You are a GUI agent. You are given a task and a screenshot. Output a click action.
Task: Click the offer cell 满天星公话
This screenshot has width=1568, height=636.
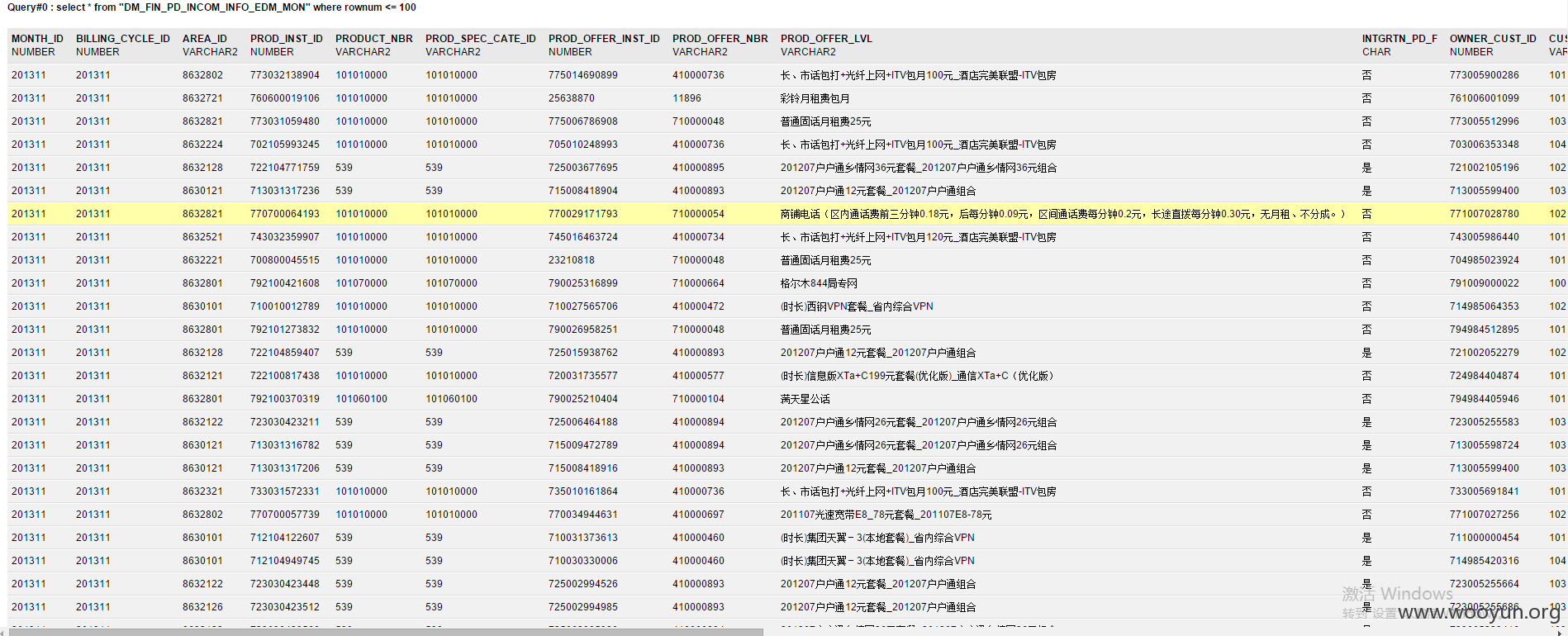(x=805, y=399)
